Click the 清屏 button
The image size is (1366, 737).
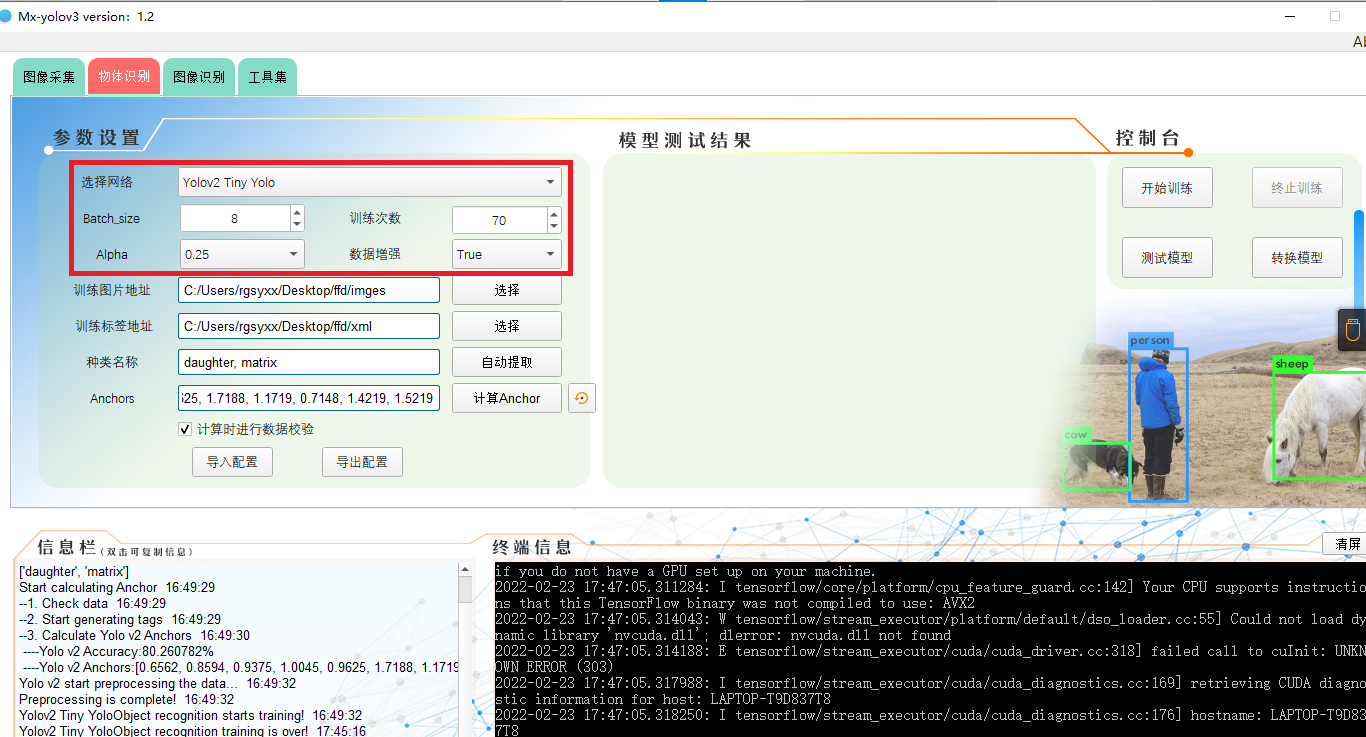[x=1346, y=544]
